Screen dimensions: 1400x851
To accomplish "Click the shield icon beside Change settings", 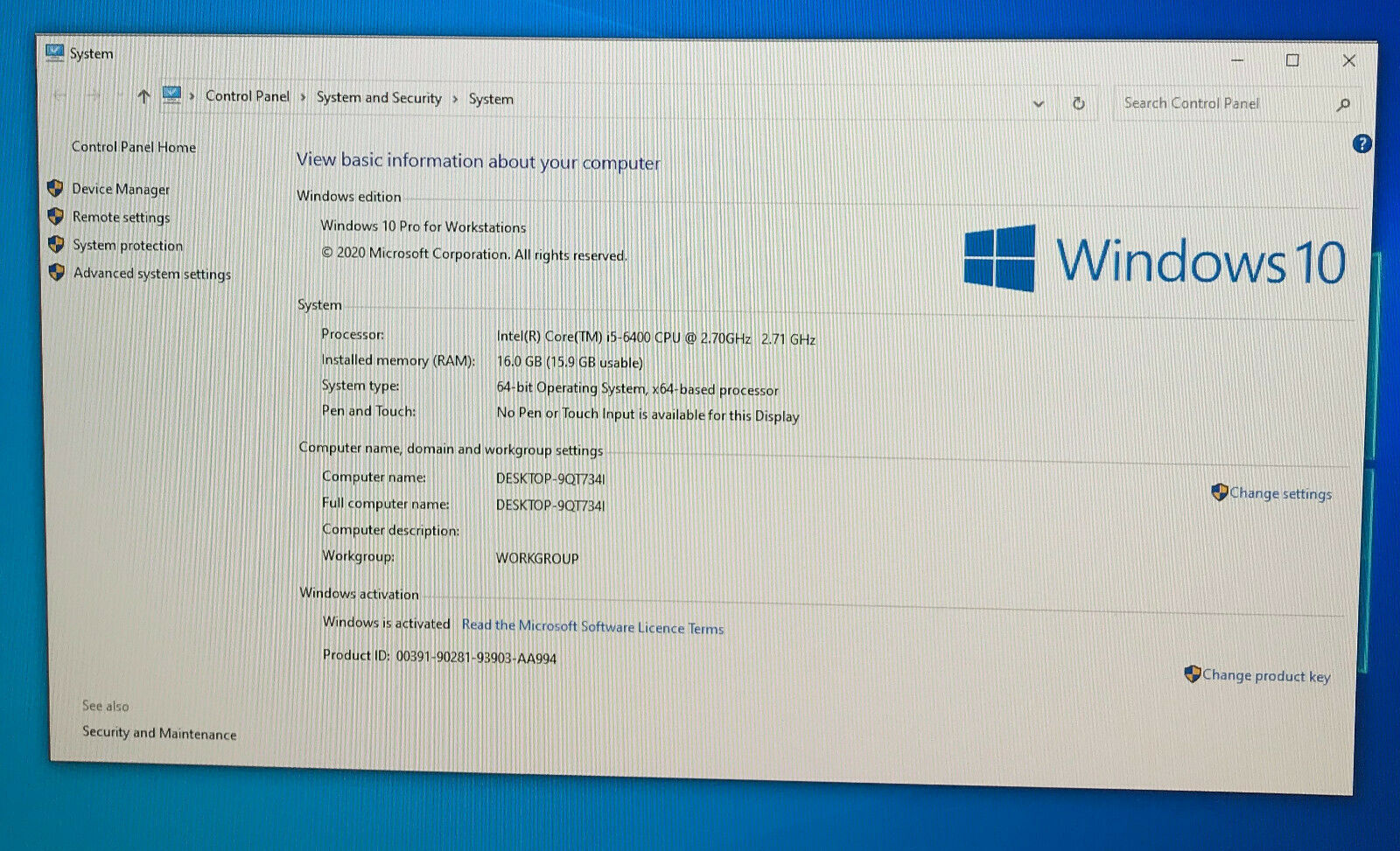I will click(x=1219, y=492).
